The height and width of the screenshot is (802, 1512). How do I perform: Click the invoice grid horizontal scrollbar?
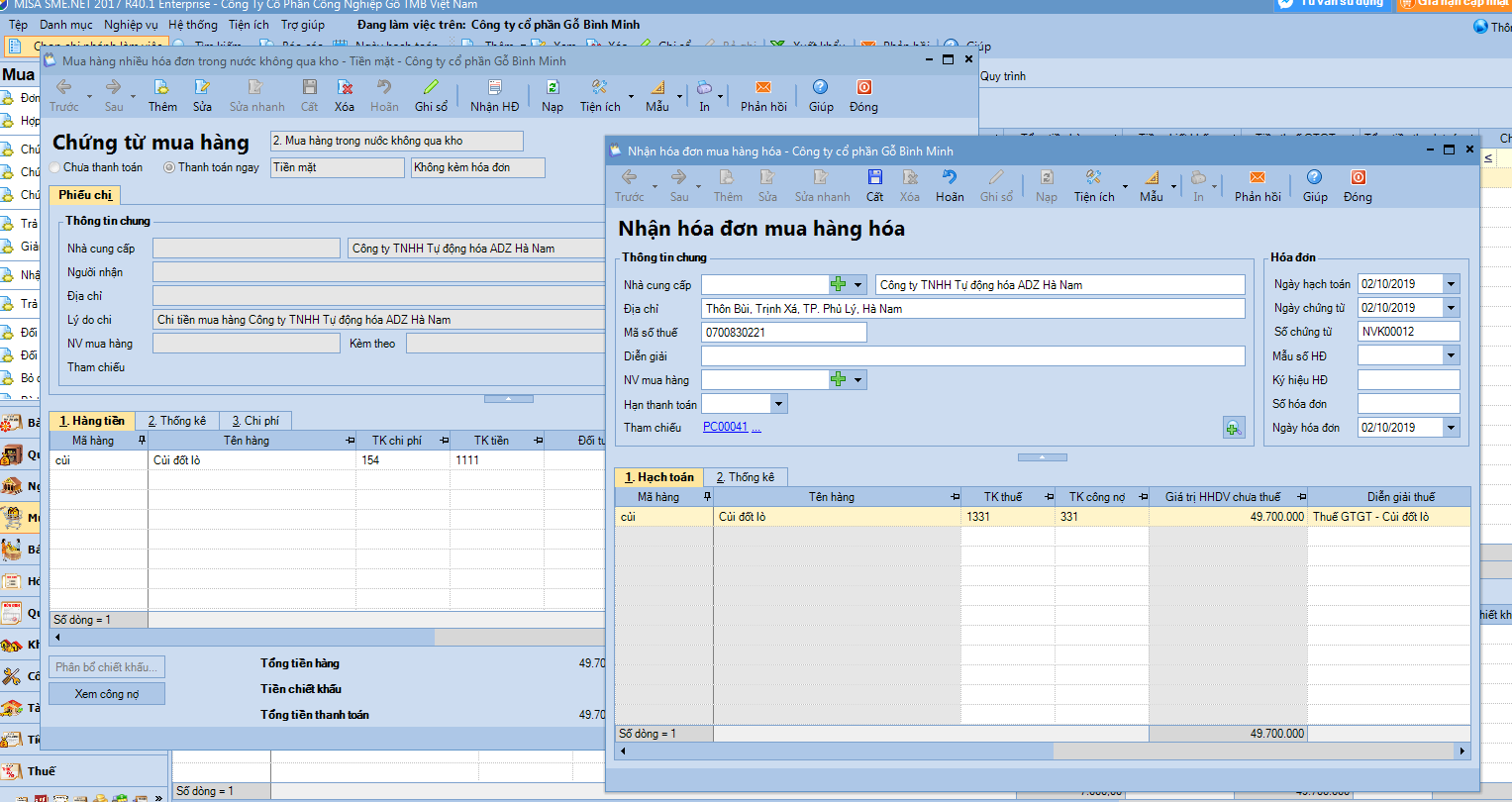point(1040,752)
